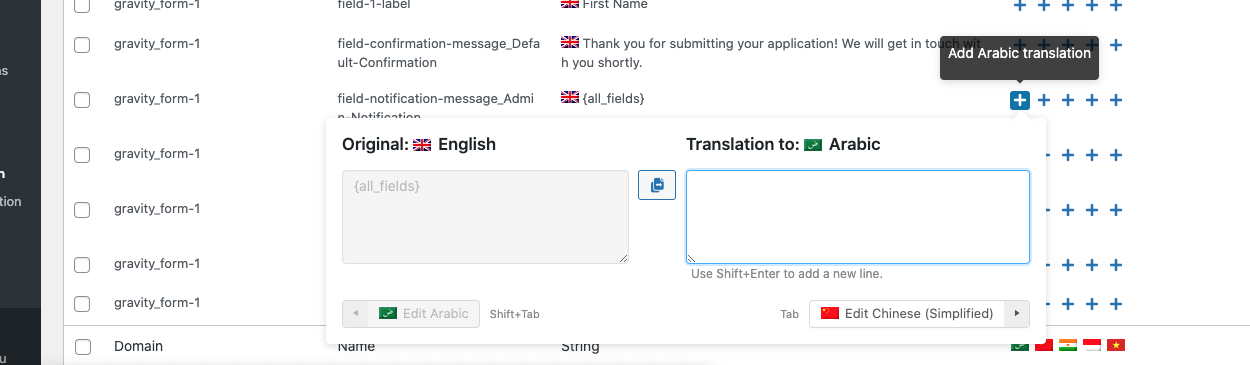Copy original English text into translation box
This screenshot has height=365, width=1250.
click(657, 185)
